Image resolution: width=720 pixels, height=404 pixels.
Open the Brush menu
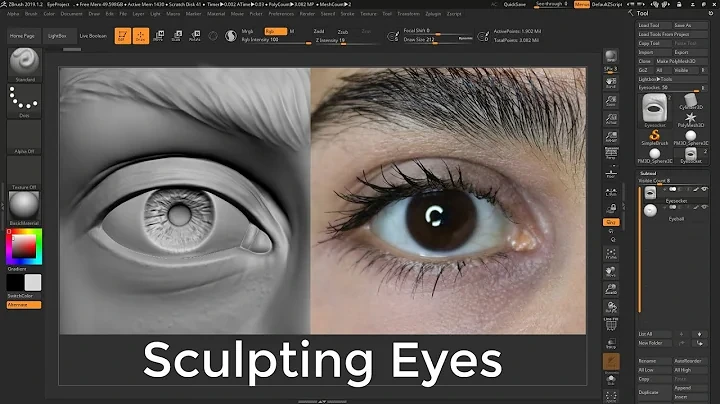(31, 14)
